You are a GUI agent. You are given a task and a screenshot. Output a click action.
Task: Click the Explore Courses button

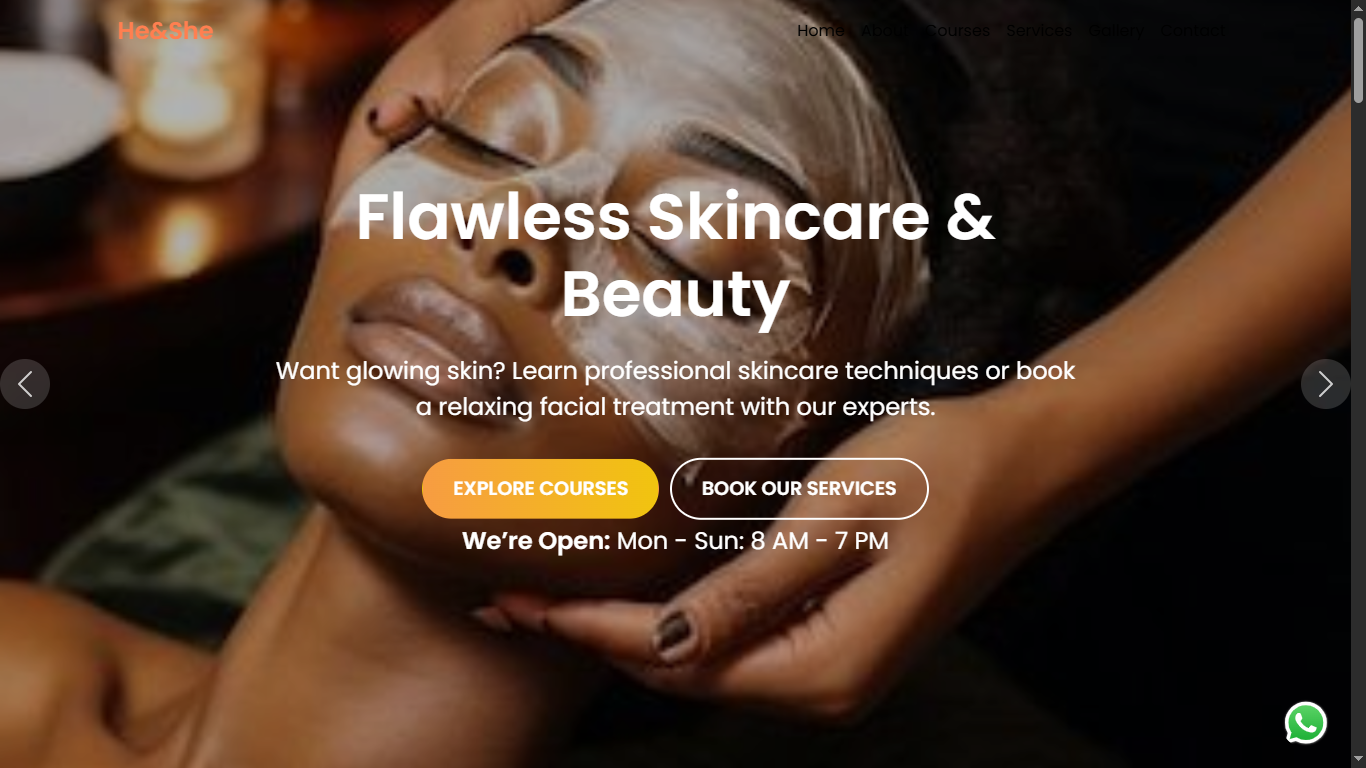[x=540, y=489]
